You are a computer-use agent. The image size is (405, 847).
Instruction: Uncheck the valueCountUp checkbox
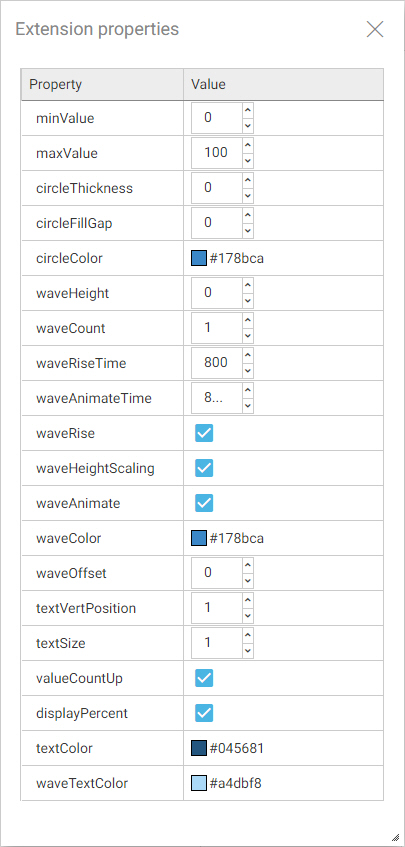204,678
